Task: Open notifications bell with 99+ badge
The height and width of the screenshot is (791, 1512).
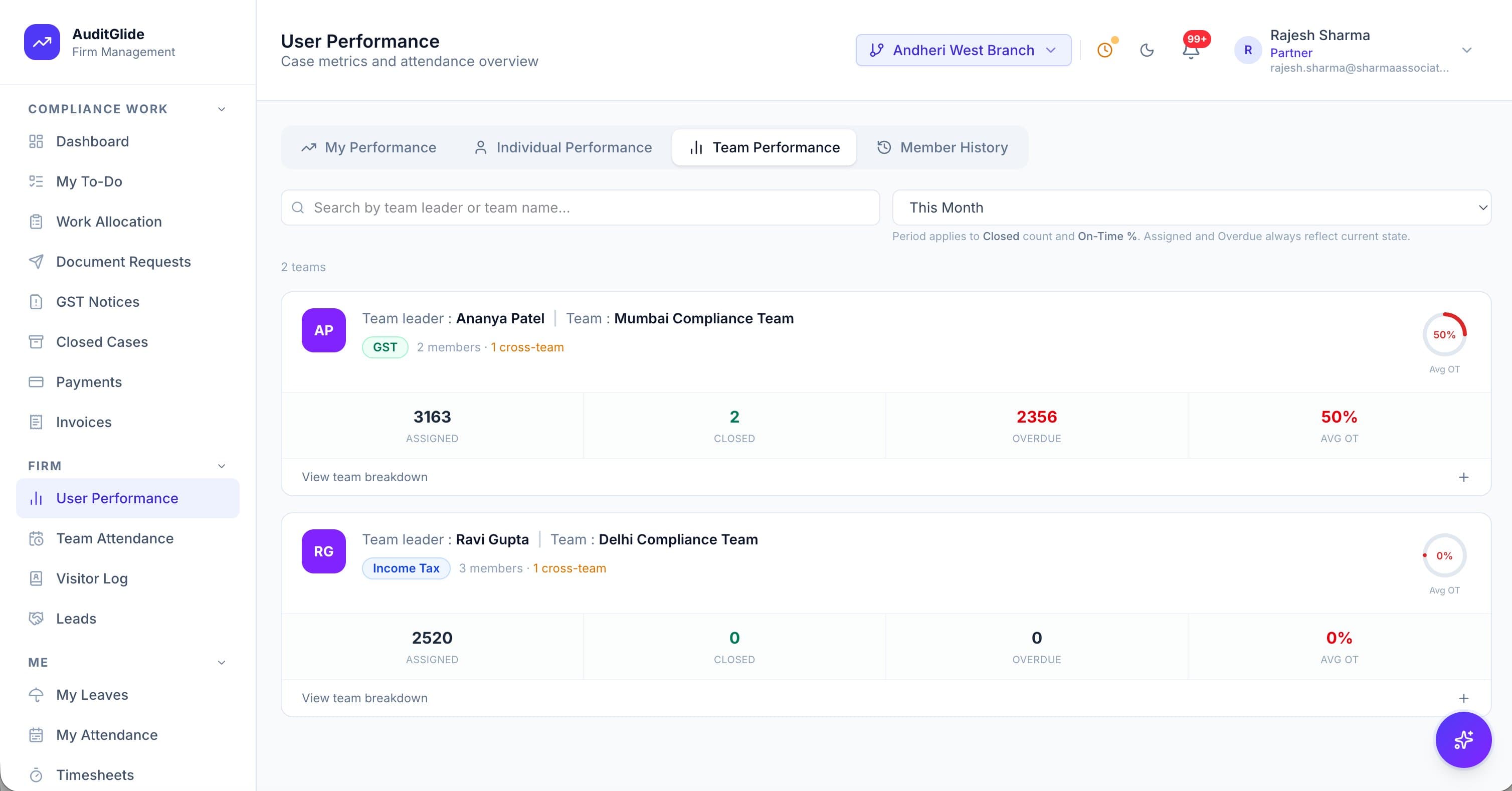Action: tap(1191, 50)
